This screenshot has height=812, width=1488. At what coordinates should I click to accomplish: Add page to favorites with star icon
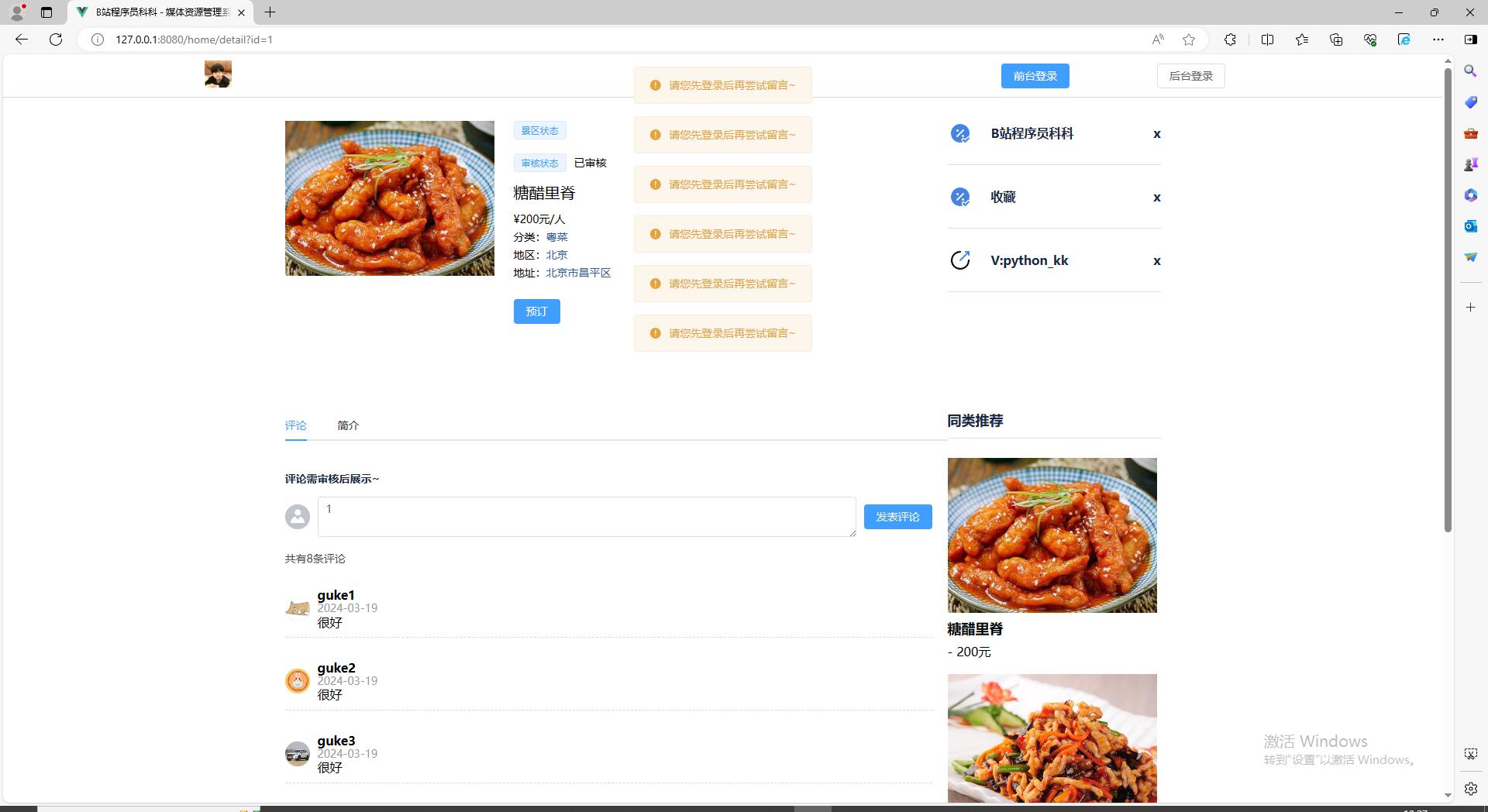pyautogui.click(x=1189, y=40)
